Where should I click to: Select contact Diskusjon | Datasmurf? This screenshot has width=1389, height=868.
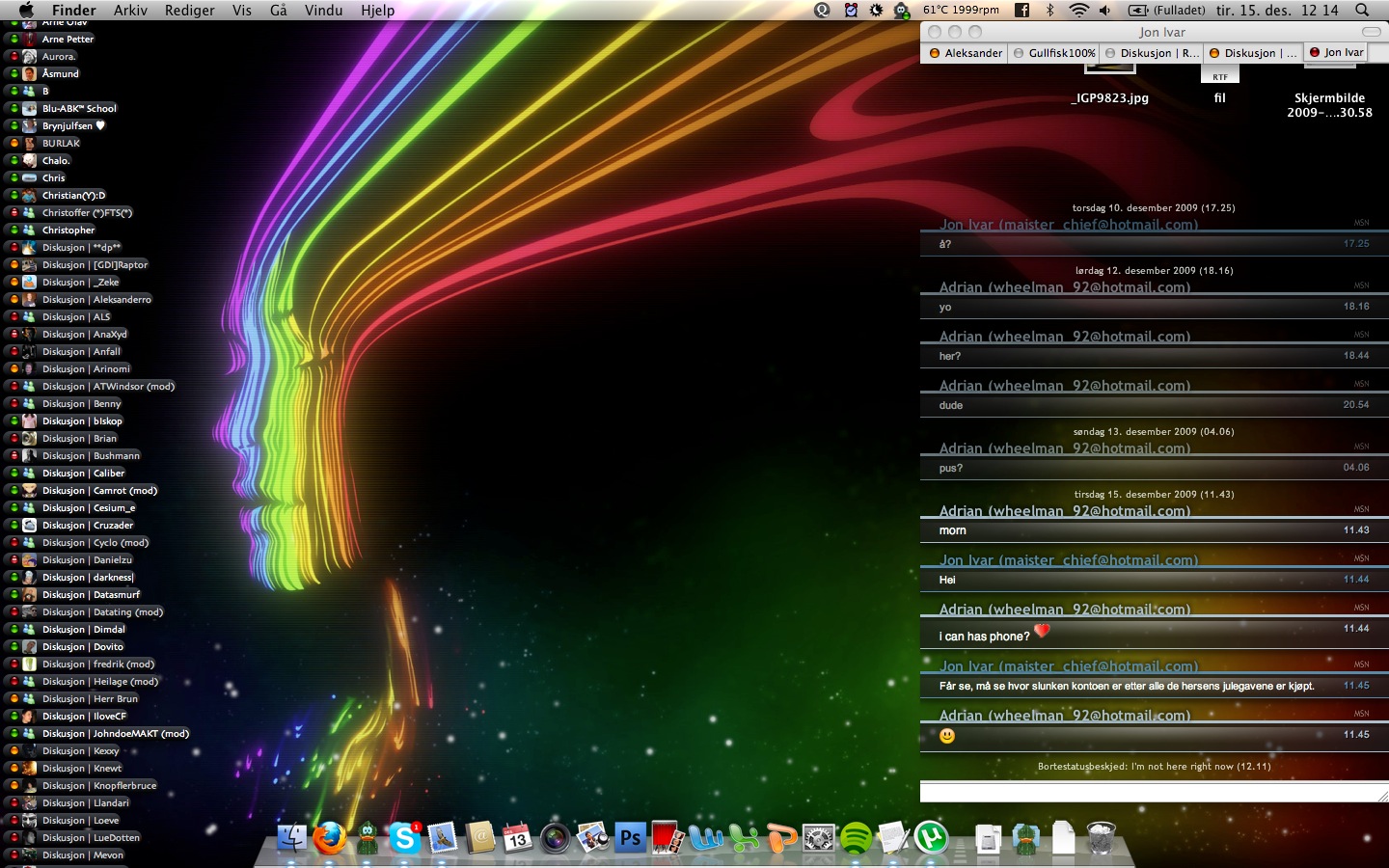[91, 594]
